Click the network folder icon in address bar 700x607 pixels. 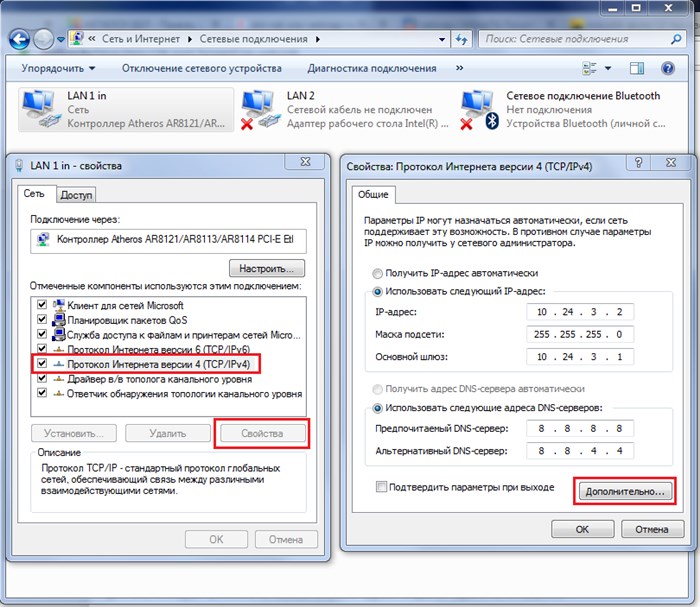tap(77, 38)
